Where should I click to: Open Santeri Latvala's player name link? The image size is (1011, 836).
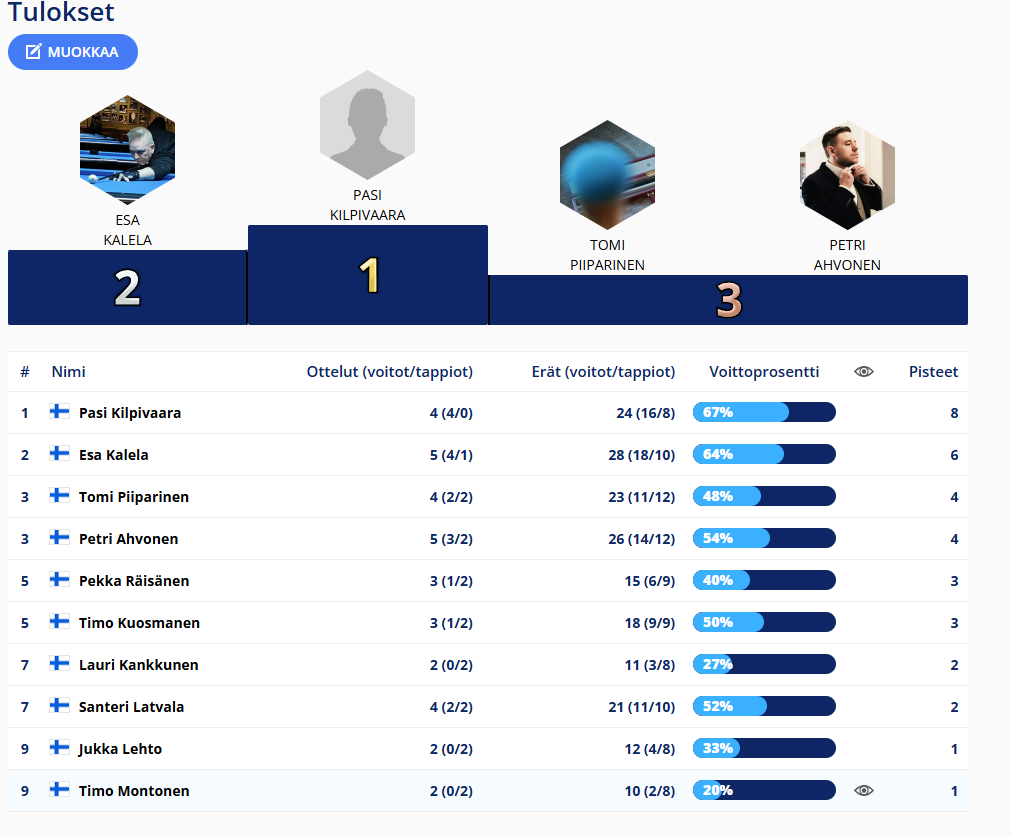click(131, 707)
